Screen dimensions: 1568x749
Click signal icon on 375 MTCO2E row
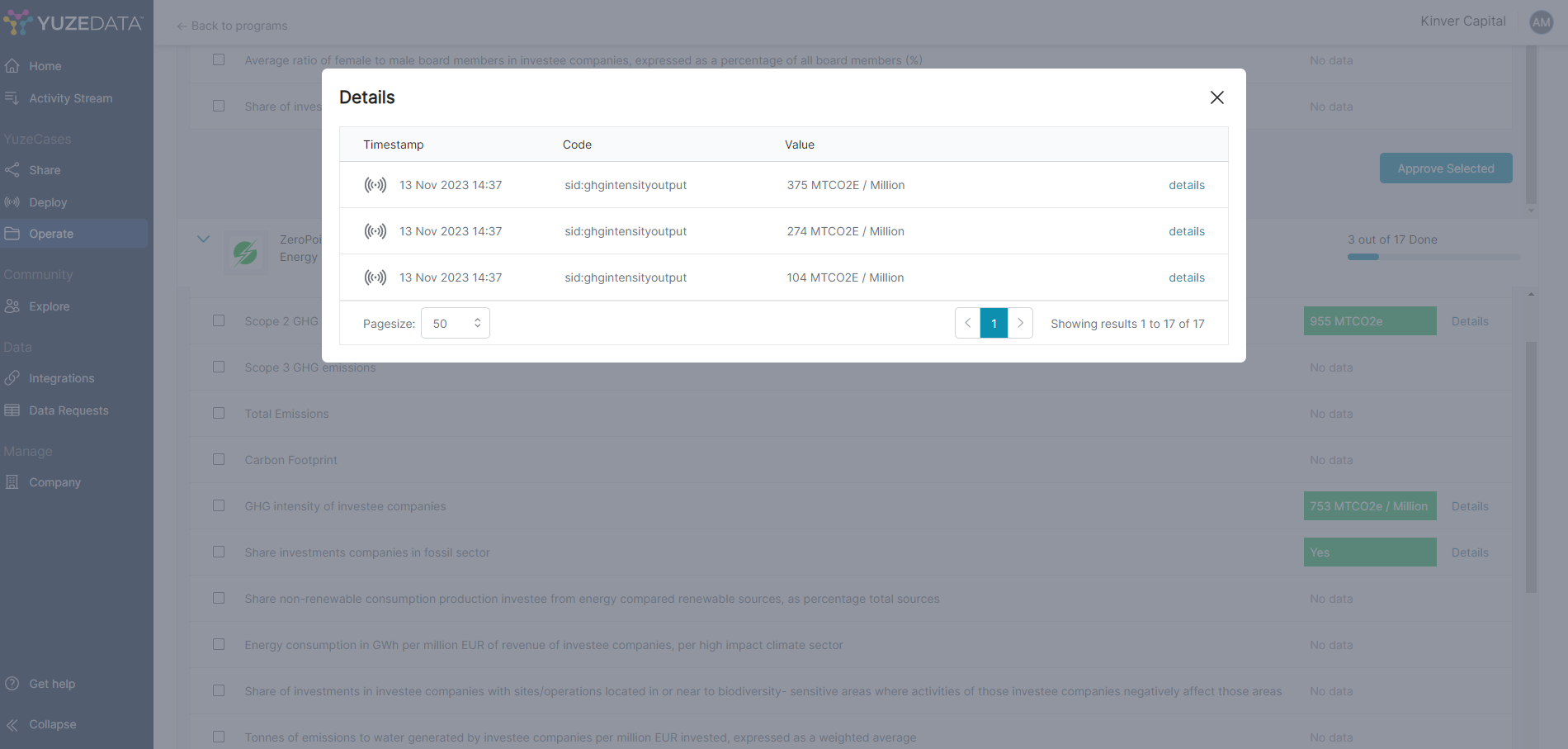point(375,185)
